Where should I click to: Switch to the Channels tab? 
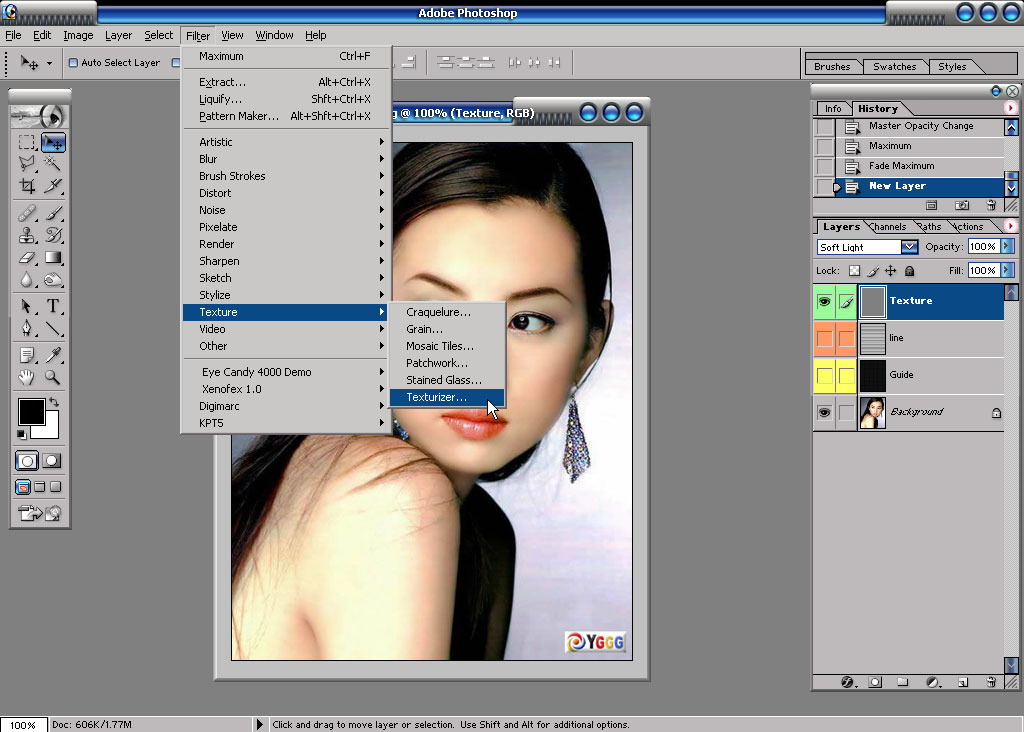click(x=888, y=227)
